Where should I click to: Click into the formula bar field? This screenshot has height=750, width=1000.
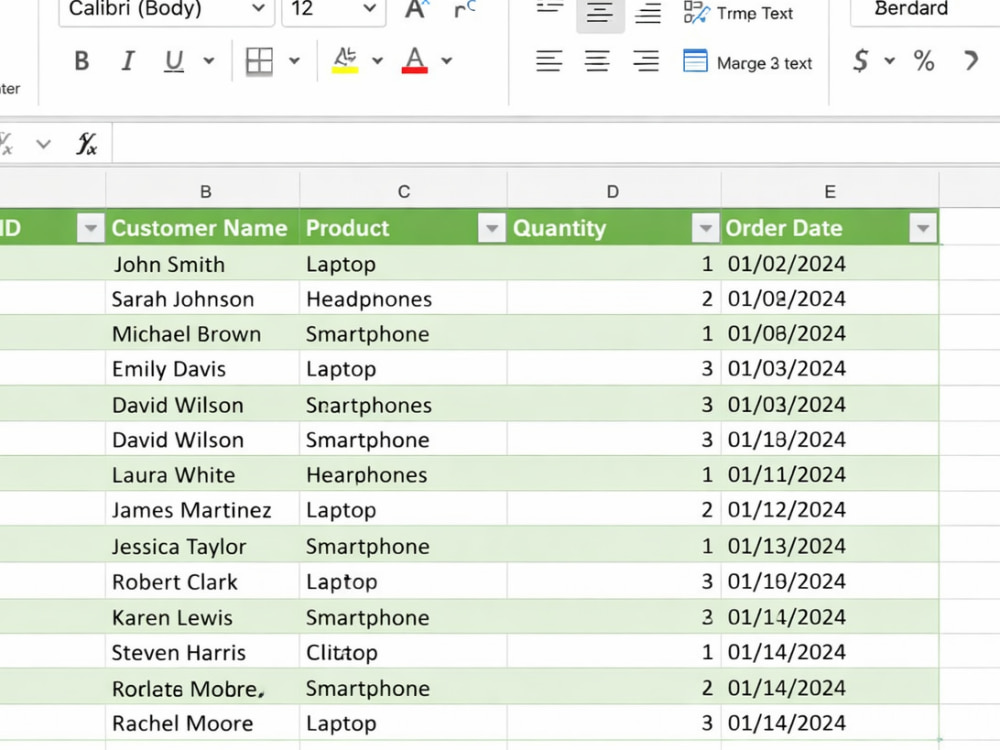pos(556,143)
